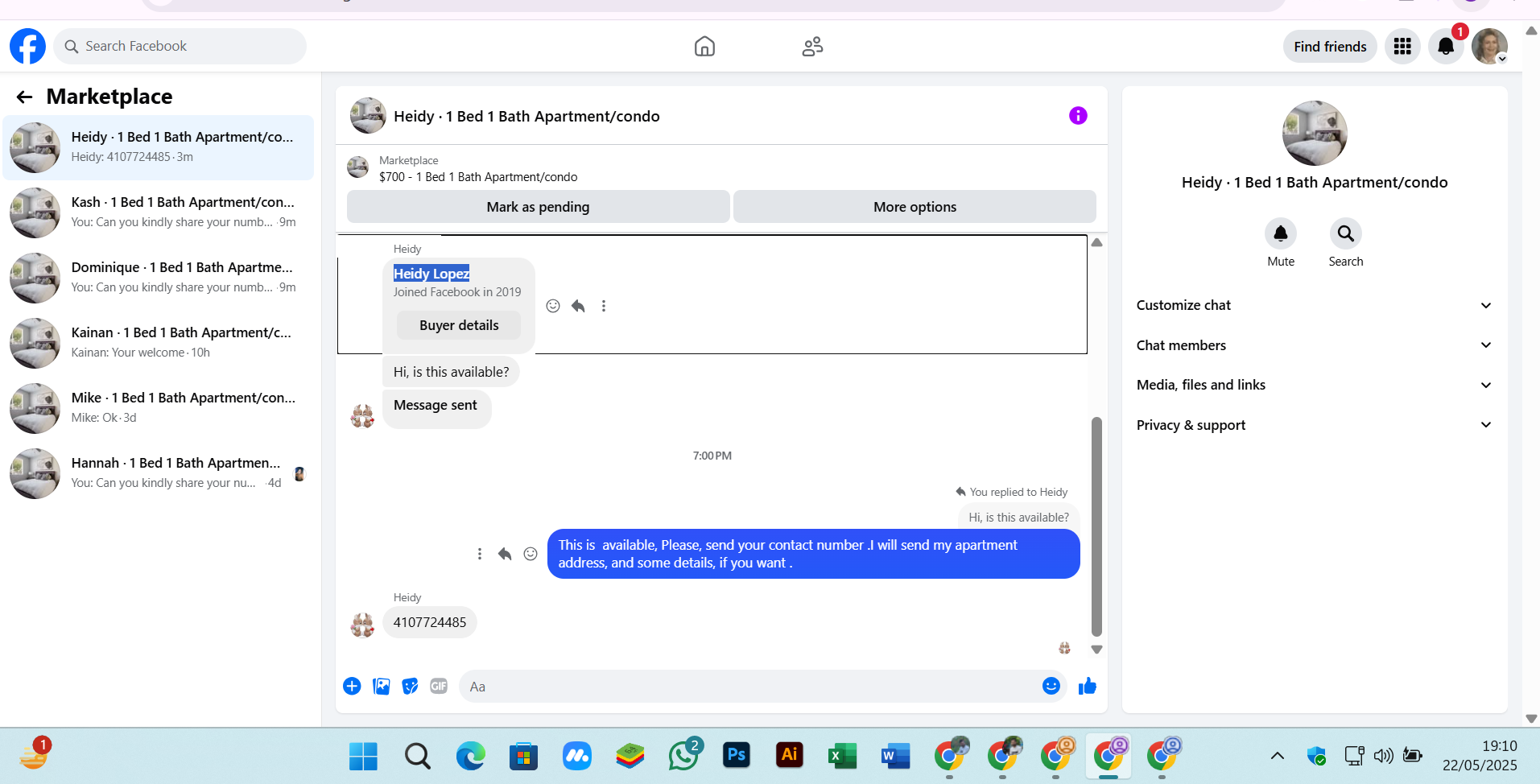Choose a sticker in composer
This screenshot has width=1540, height=784.
pos(410,686)
